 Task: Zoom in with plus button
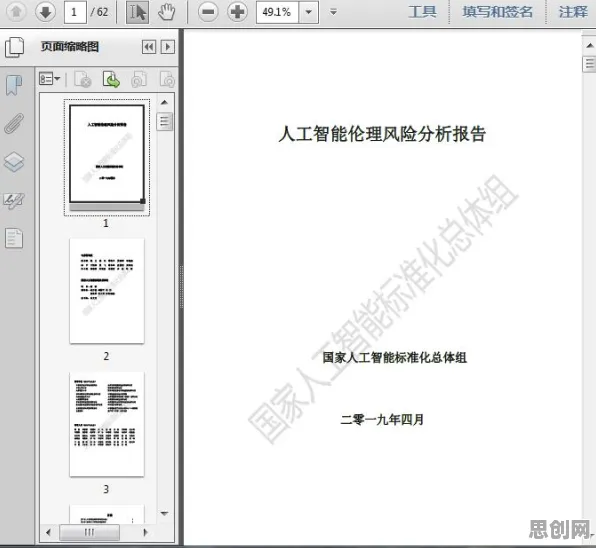(238, 12)
